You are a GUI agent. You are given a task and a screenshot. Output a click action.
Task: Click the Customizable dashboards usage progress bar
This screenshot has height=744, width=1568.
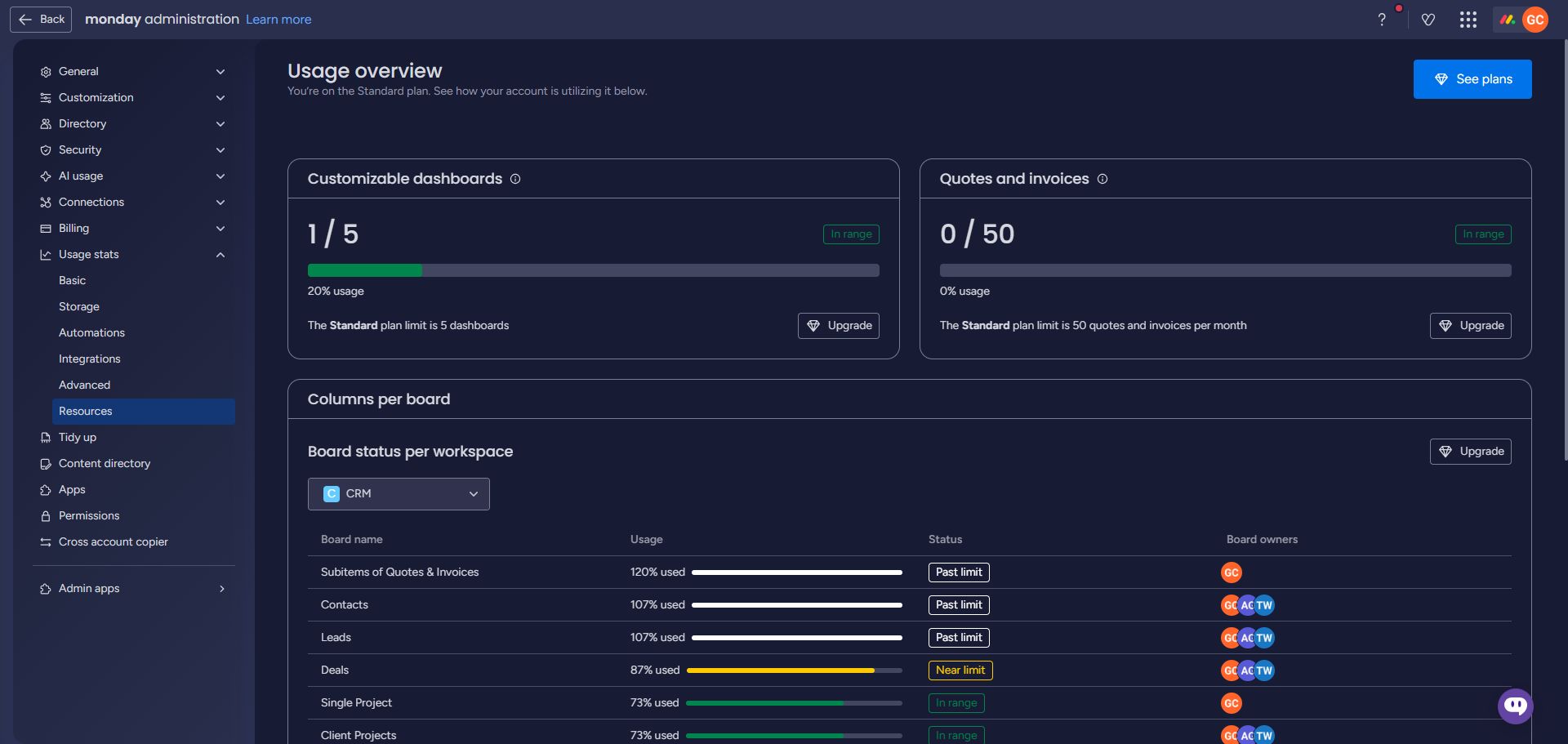(x=594, y=270)
